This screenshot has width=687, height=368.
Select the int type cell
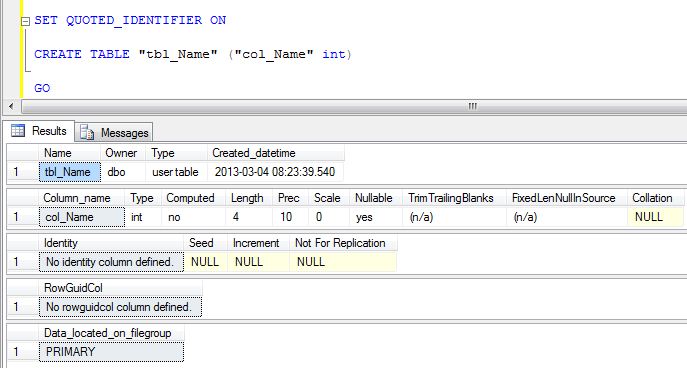click(x=143, y=217)
